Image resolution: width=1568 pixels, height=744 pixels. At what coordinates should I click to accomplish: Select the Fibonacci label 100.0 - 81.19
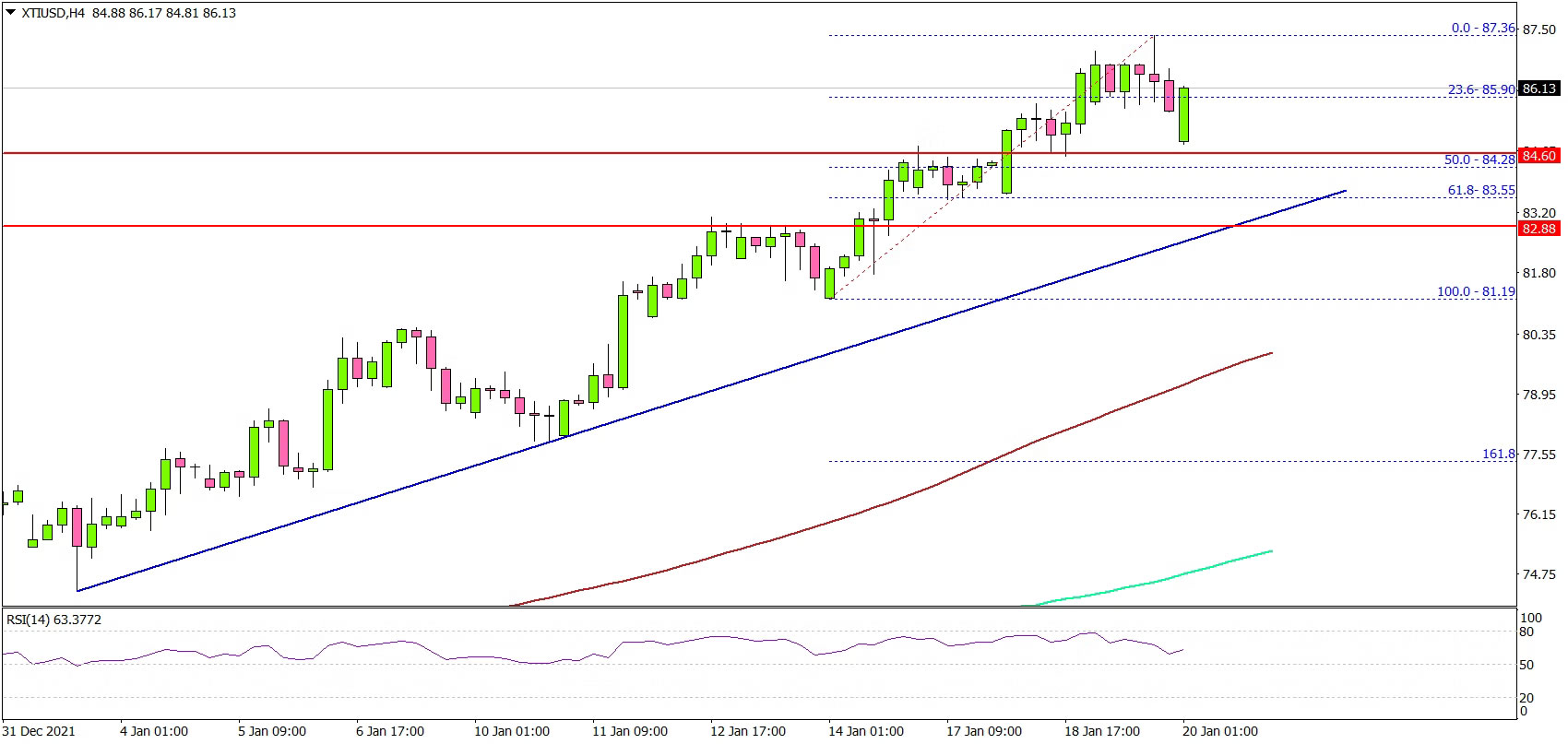coord(1476,291)
